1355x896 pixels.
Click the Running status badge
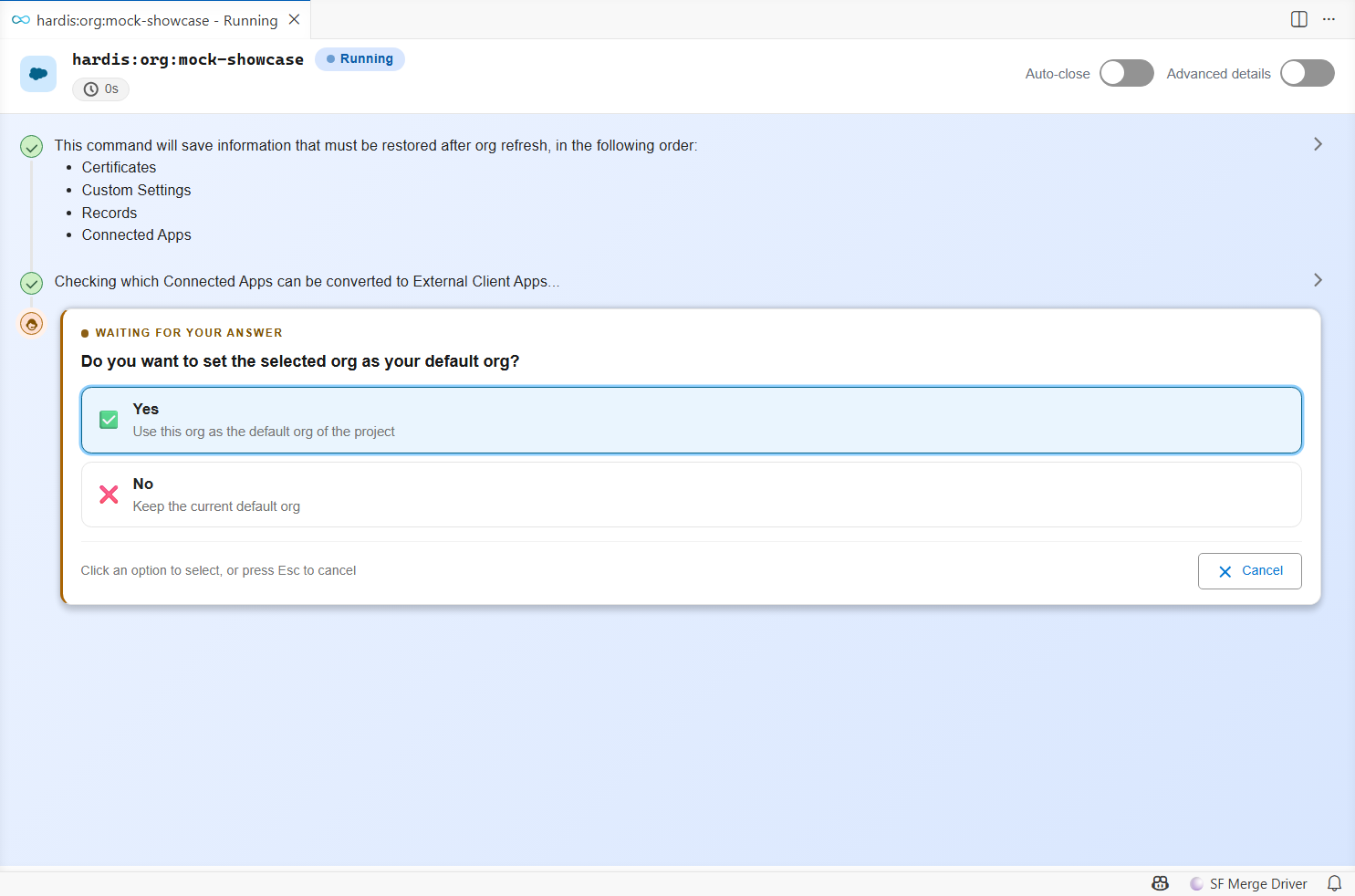(360, 59)
